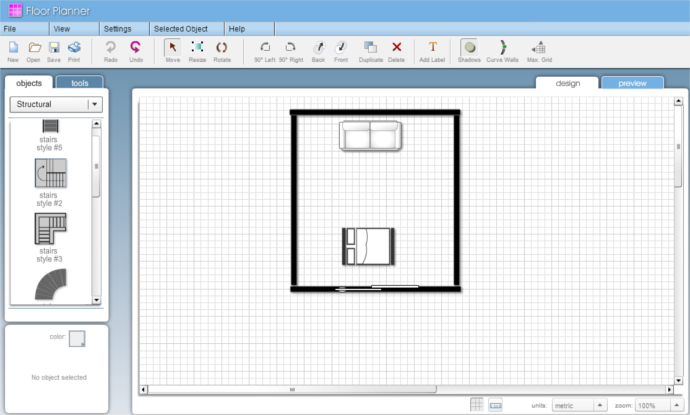The image size is (690, 415).
Task: Click the horizontal canvas scrollbar thumb
Action: click(x=292, y=389)
